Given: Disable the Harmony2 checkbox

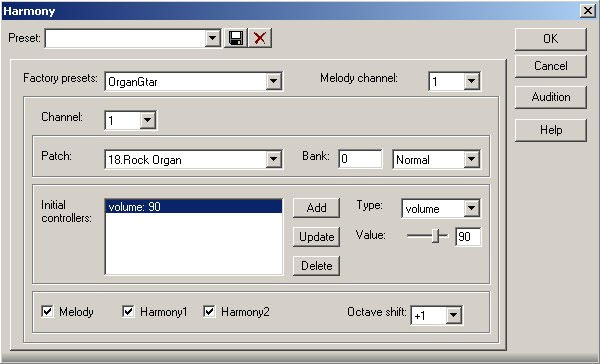Looking at the screenshot, I should coord(209,311).
